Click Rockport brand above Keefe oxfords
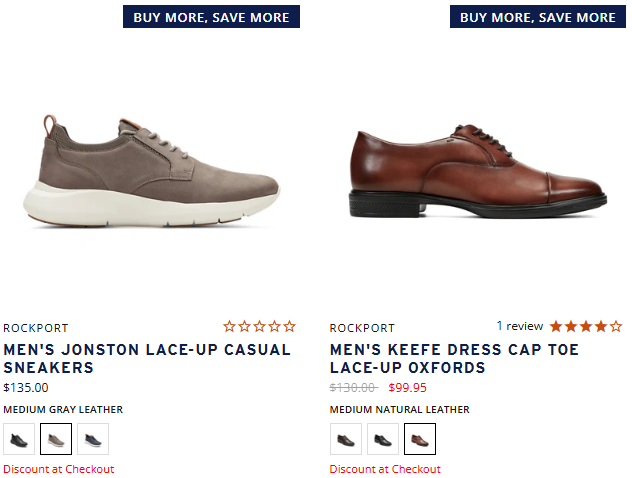The width and height of the screenshot is (632, 478). [362, 328]
